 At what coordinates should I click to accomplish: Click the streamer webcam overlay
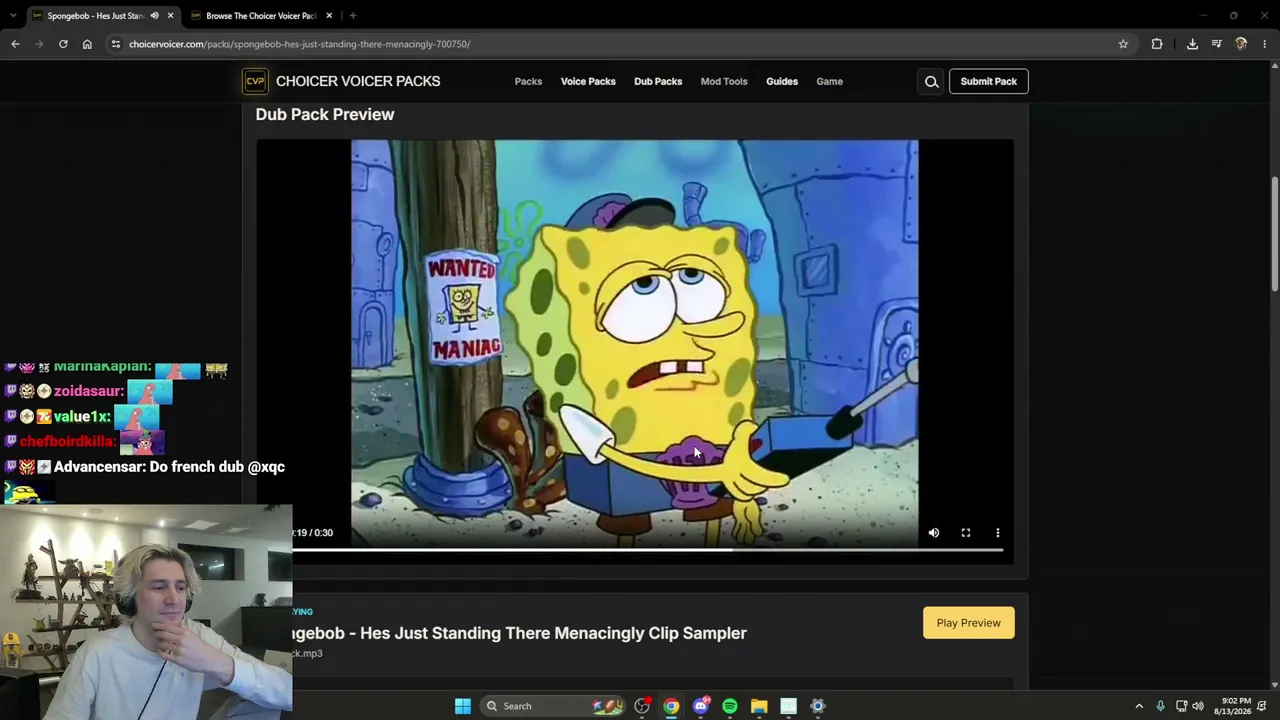(146, 612)
